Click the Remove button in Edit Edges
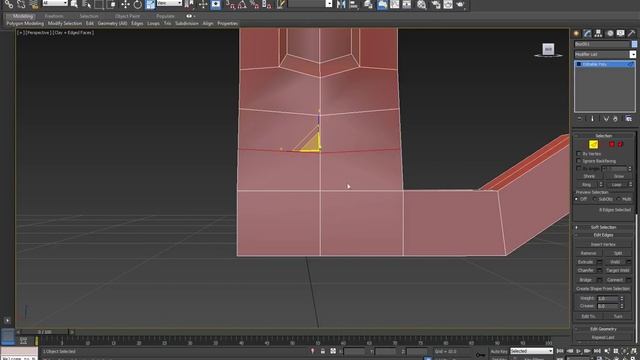640x360 pixels. coord(588,253)
